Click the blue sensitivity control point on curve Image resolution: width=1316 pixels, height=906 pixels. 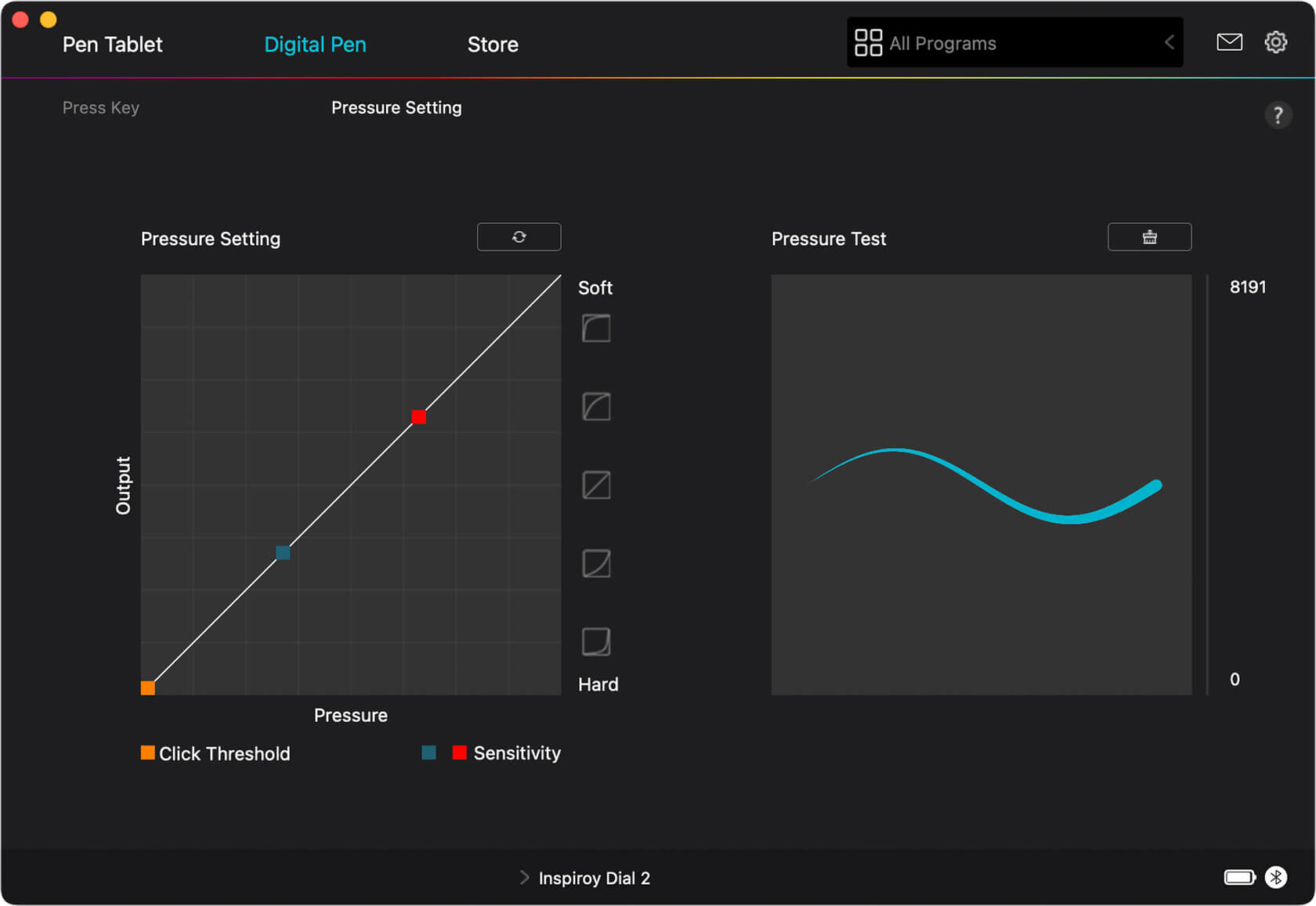coord(283,553)
